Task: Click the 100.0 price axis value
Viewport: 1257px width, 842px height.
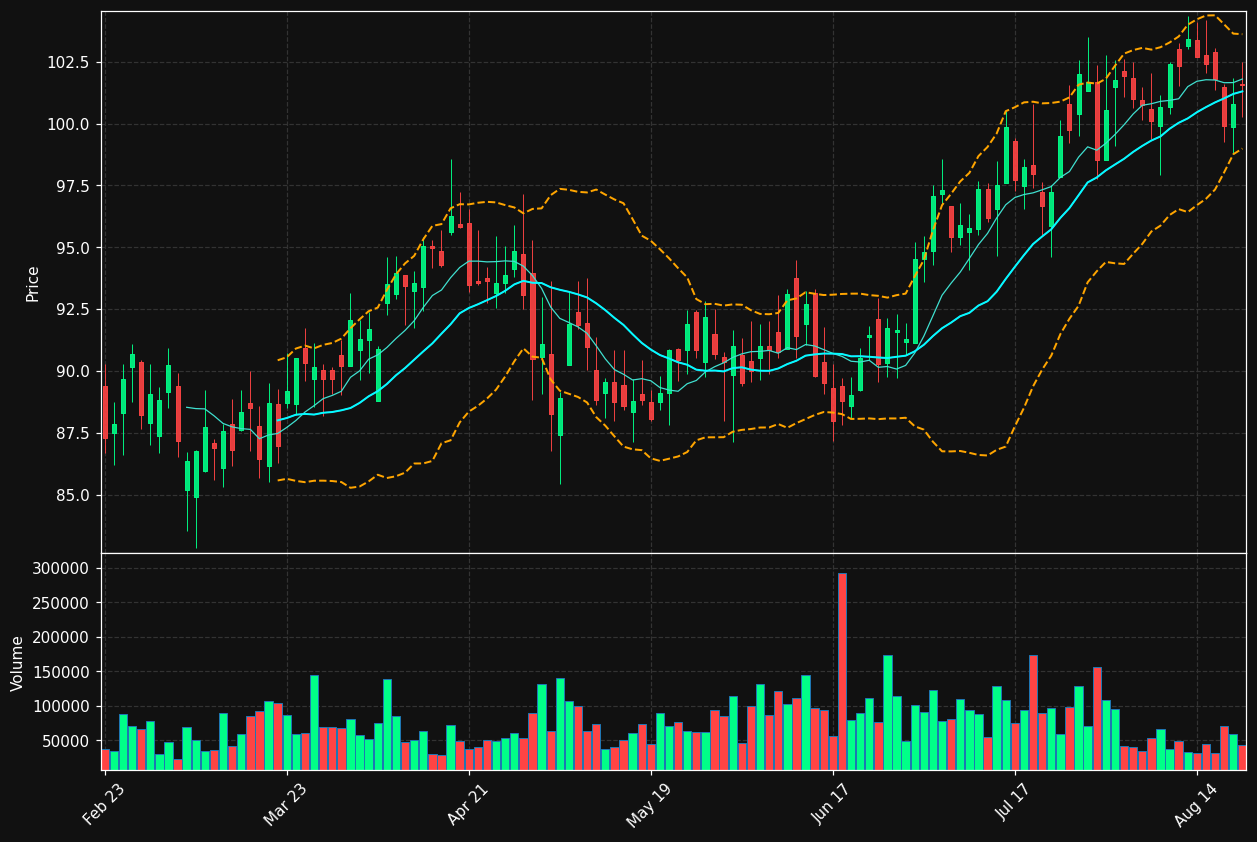Action: click(70, 125)
